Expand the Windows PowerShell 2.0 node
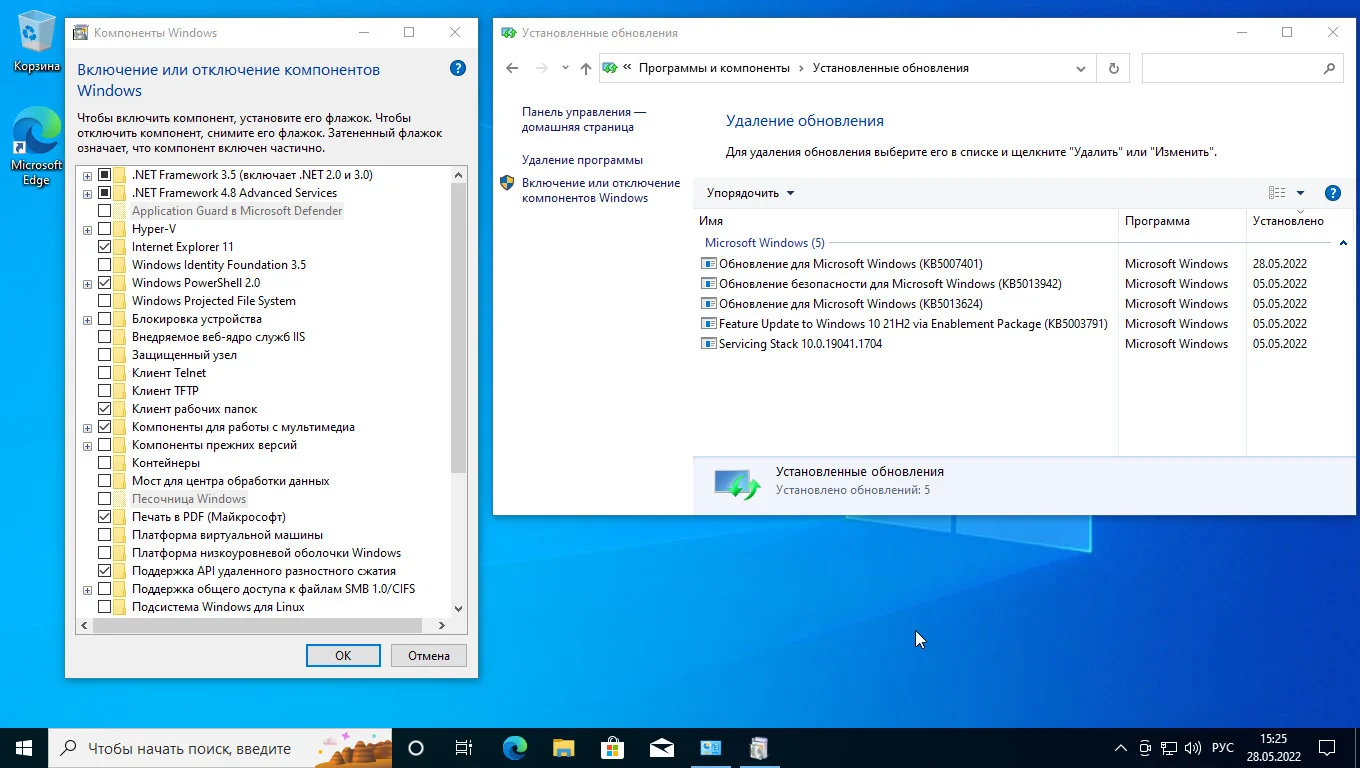This screenshot has height=768, width=1360. (88, 283)
